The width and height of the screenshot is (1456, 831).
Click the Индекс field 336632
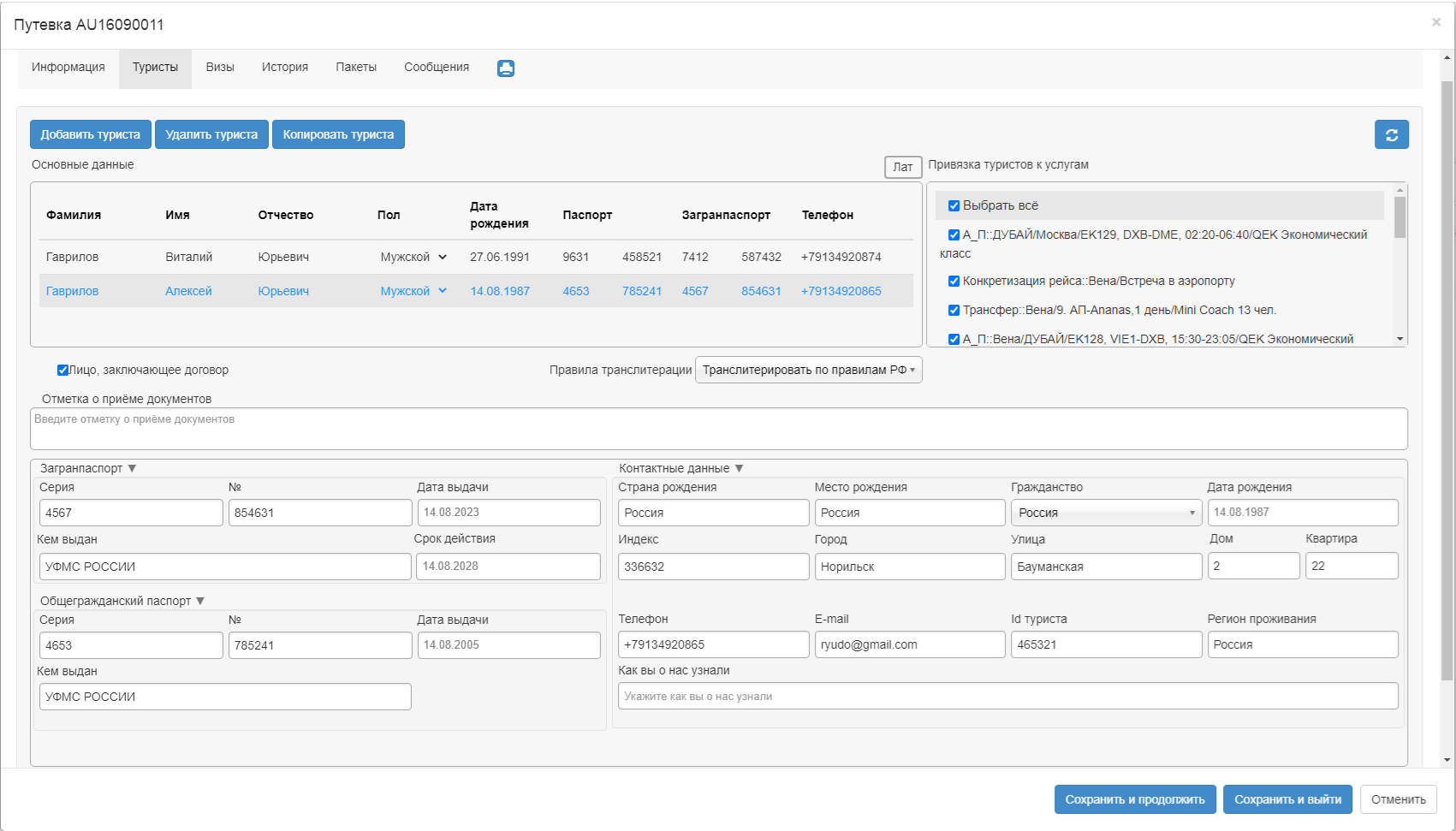[713, 567]
